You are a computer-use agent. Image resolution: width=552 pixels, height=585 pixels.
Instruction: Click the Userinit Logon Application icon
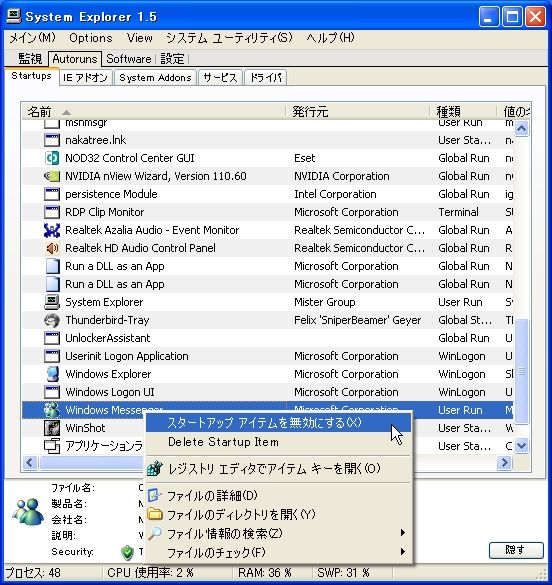click(x=52, y=356)
